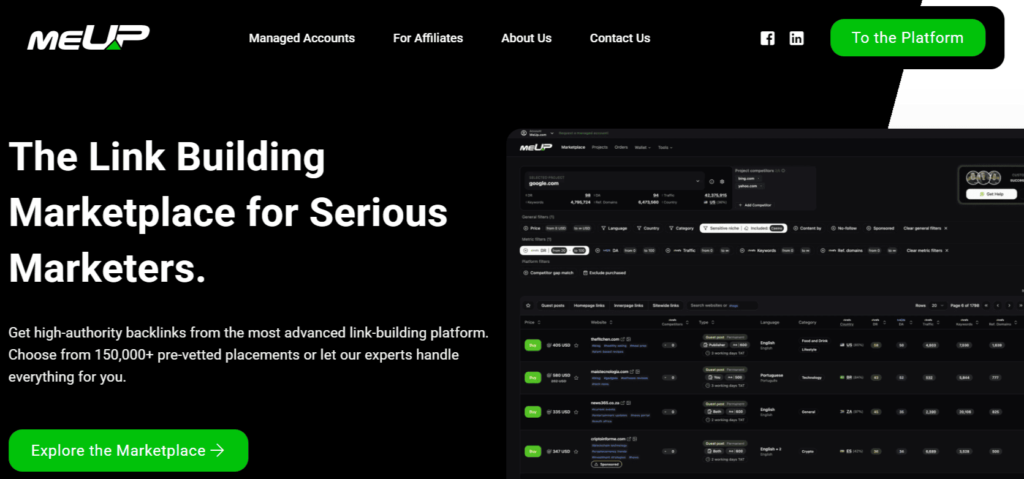The height and width of the screenshot is (479, 1024).
Task: Open the Managed Accounts menu item
Action: (302, 38)
